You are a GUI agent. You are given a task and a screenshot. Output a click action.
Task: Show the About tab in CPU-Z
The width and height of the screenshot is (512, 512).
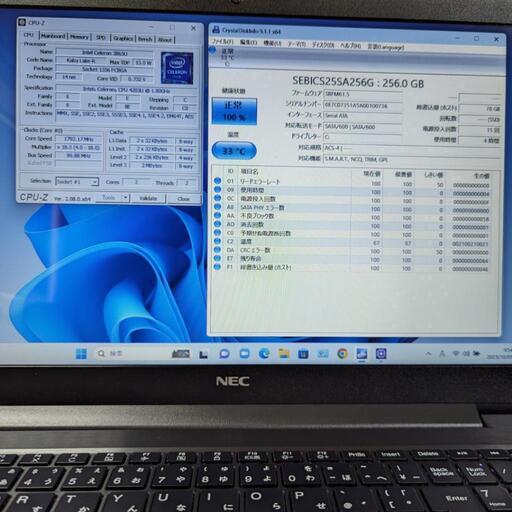(165, 40)
